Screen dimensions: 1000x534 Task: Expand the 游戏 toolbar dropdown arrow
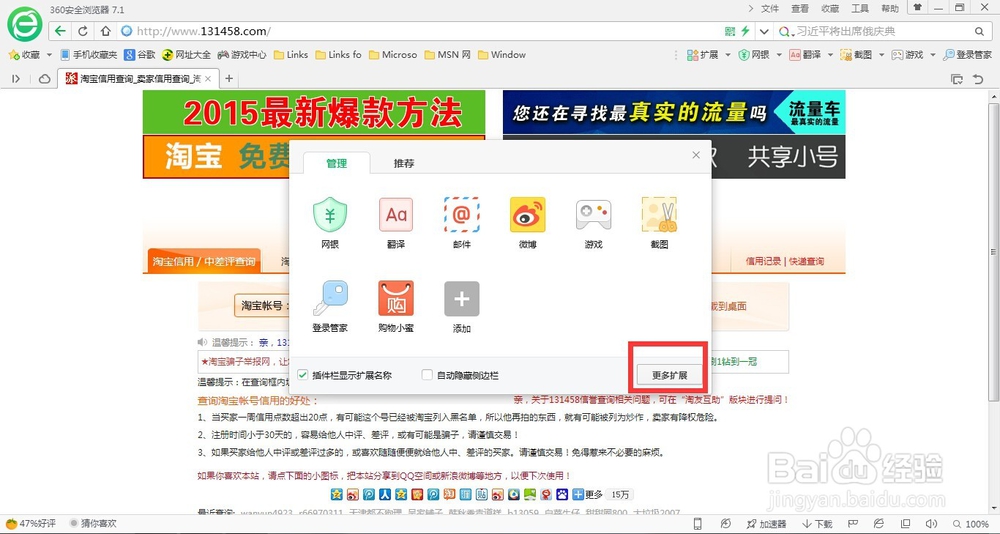(932, 55)
